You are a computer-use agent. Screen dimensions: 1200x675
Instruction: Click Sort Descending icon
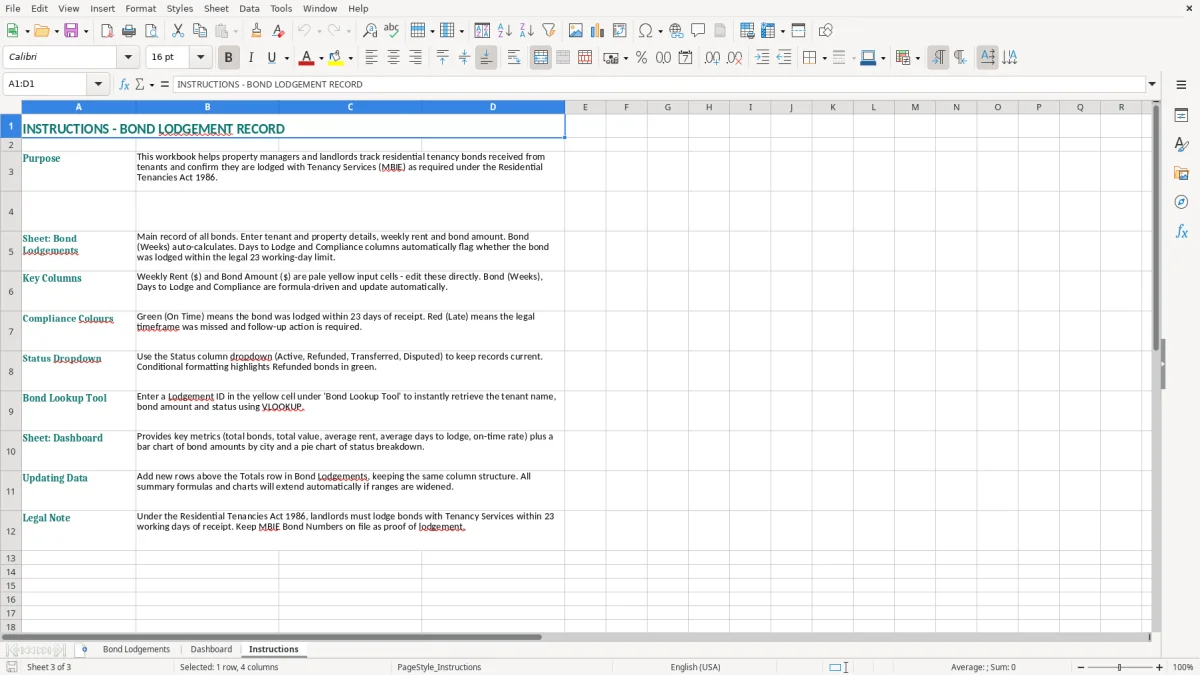point(527,31)
